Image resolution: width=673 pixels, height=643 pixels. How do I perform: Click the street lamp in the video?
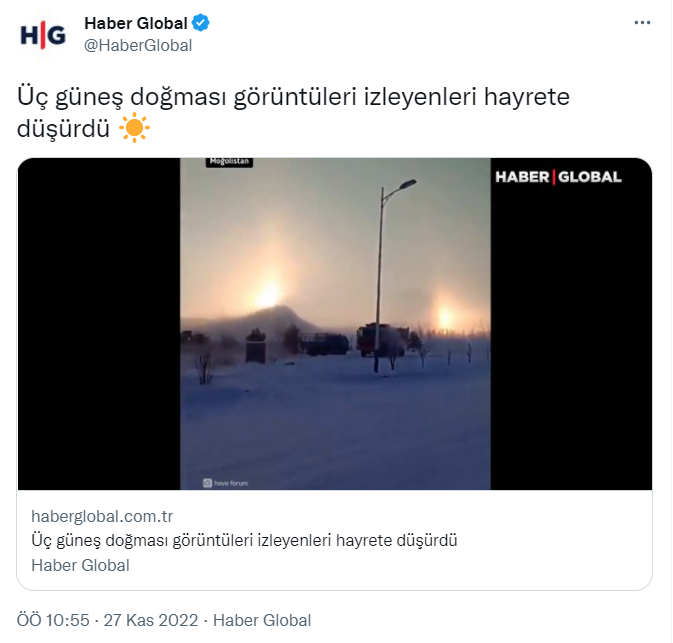coord(388,275)
